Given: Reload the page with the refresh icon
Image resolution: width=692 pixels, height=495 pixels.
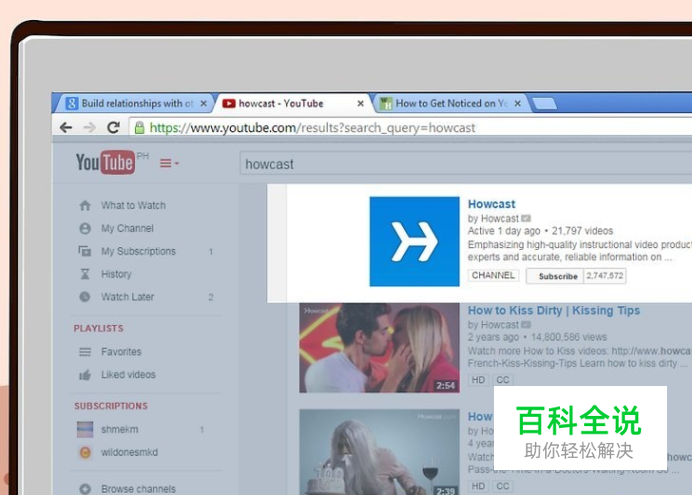Looking at the screenshot, I should point(113,128).
